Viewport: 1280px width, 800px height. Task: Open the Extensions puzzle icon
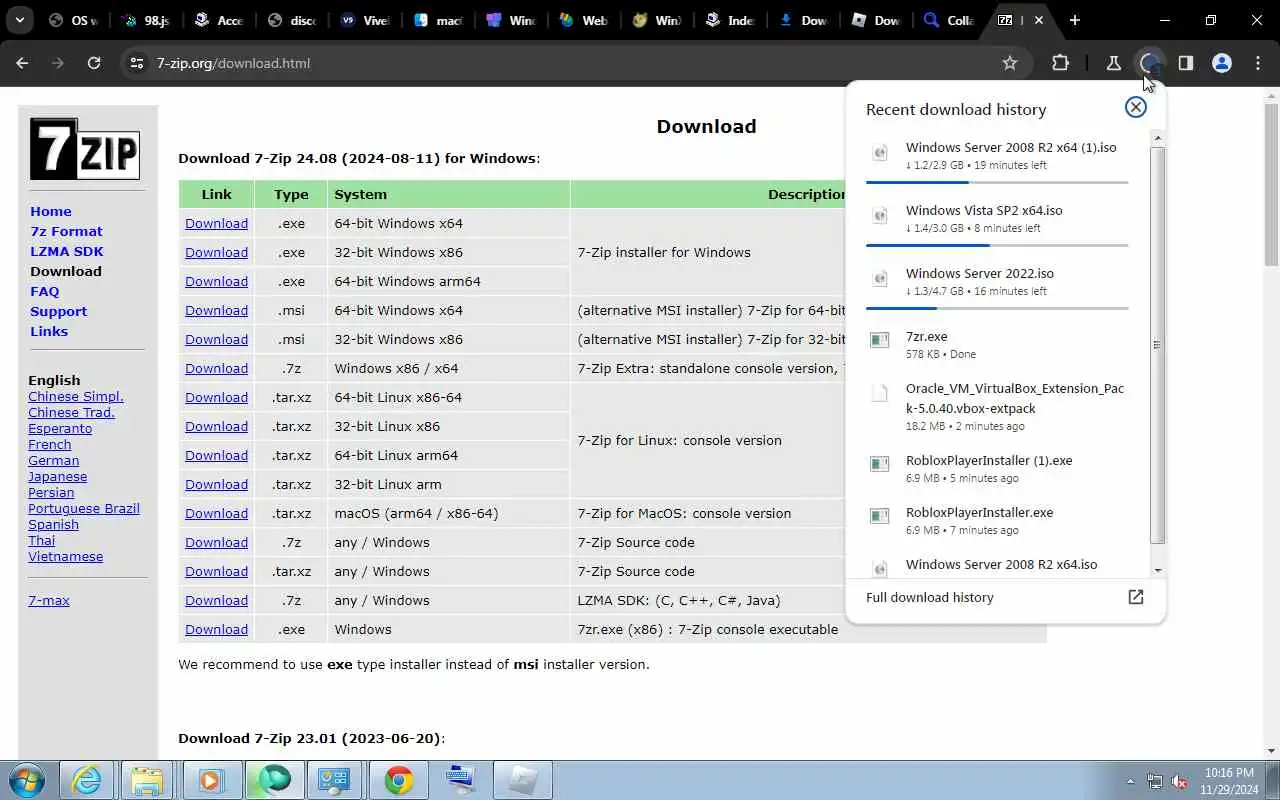pyautogui.click(x=1060, y=63)
